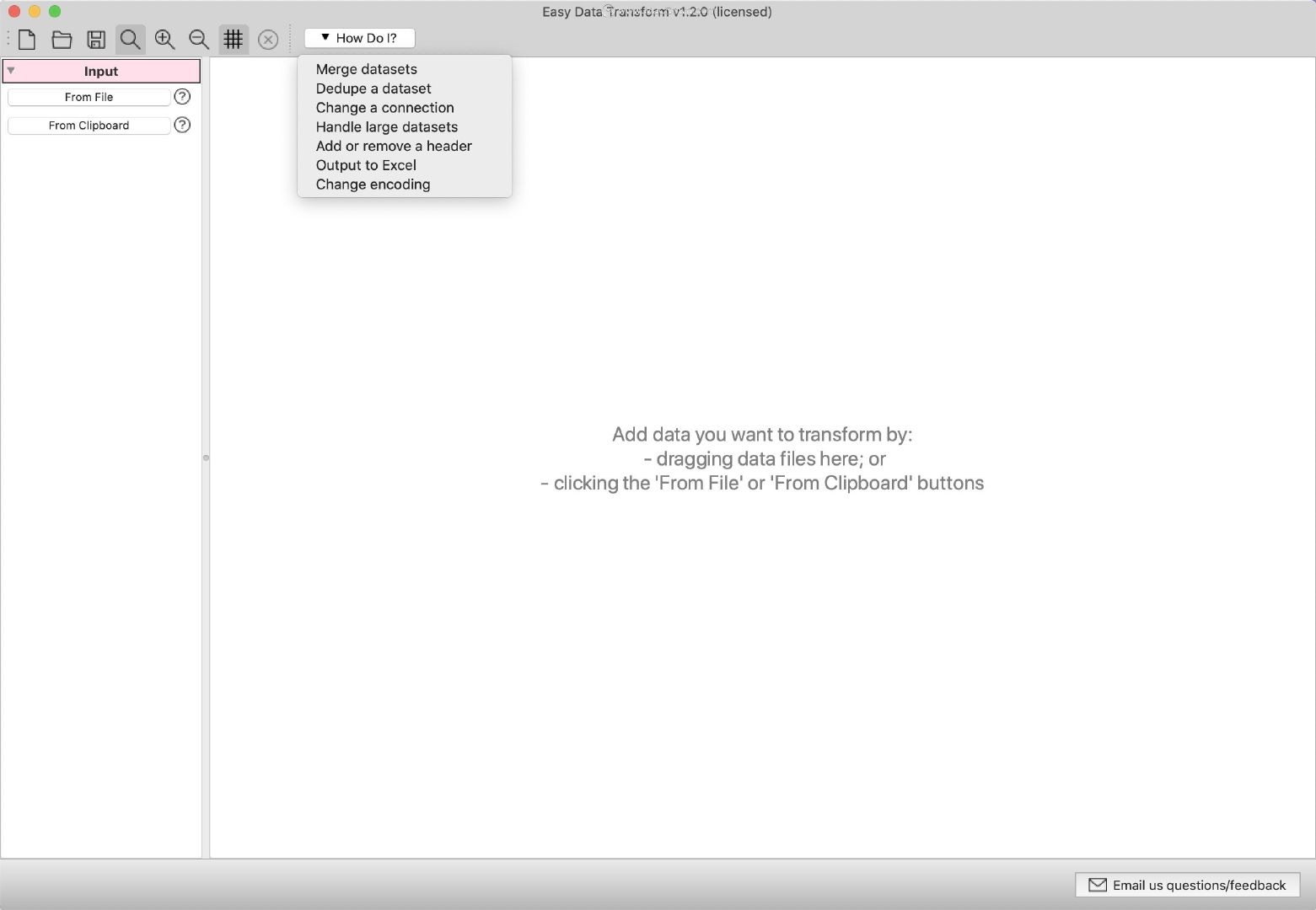The height and width of the screenshot is (910, 1316).
Task: Select the magnifier zoom-to-fit icon
Action: [130, 39]
